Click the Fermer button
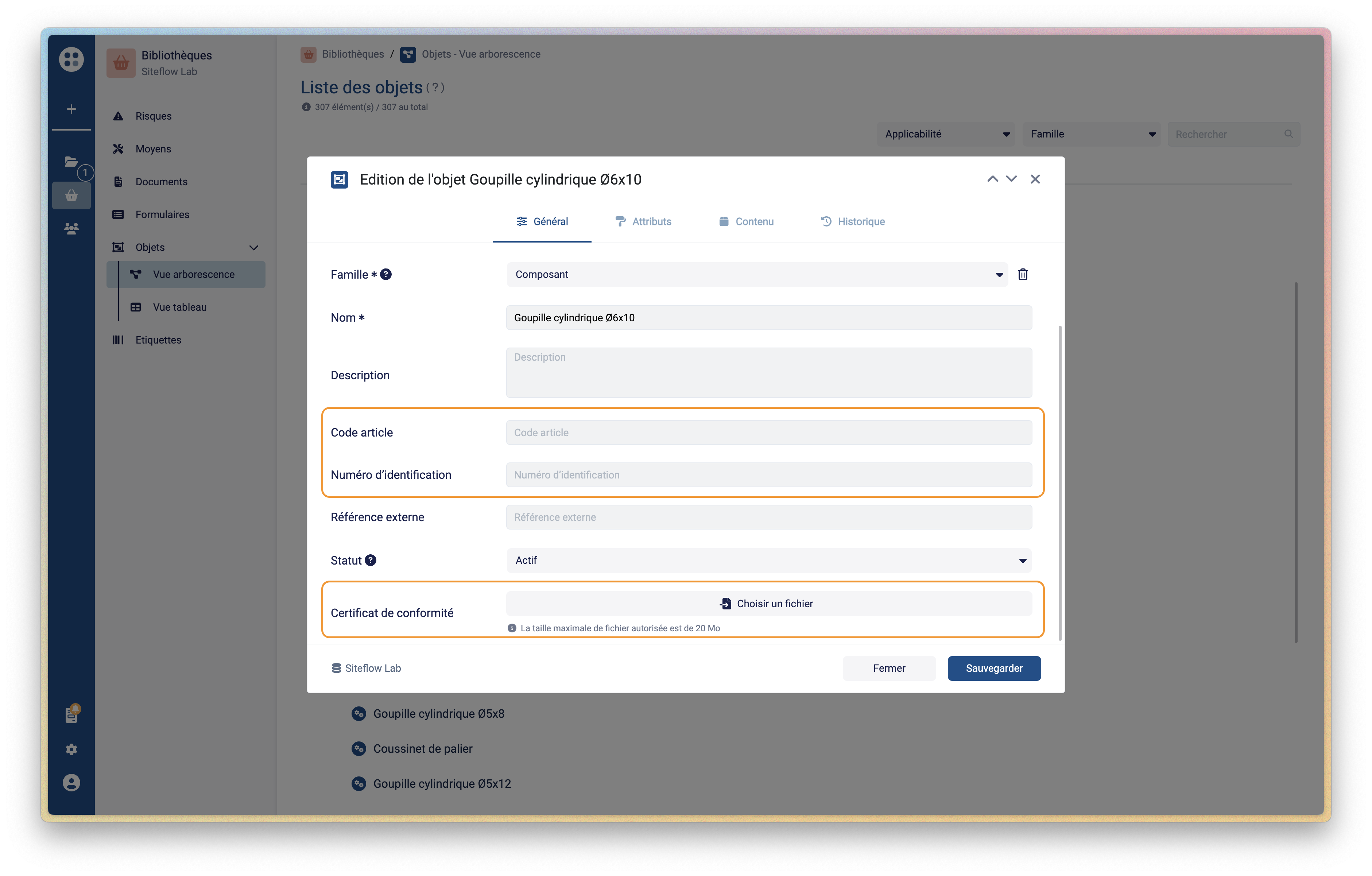 tap(889, 668)
